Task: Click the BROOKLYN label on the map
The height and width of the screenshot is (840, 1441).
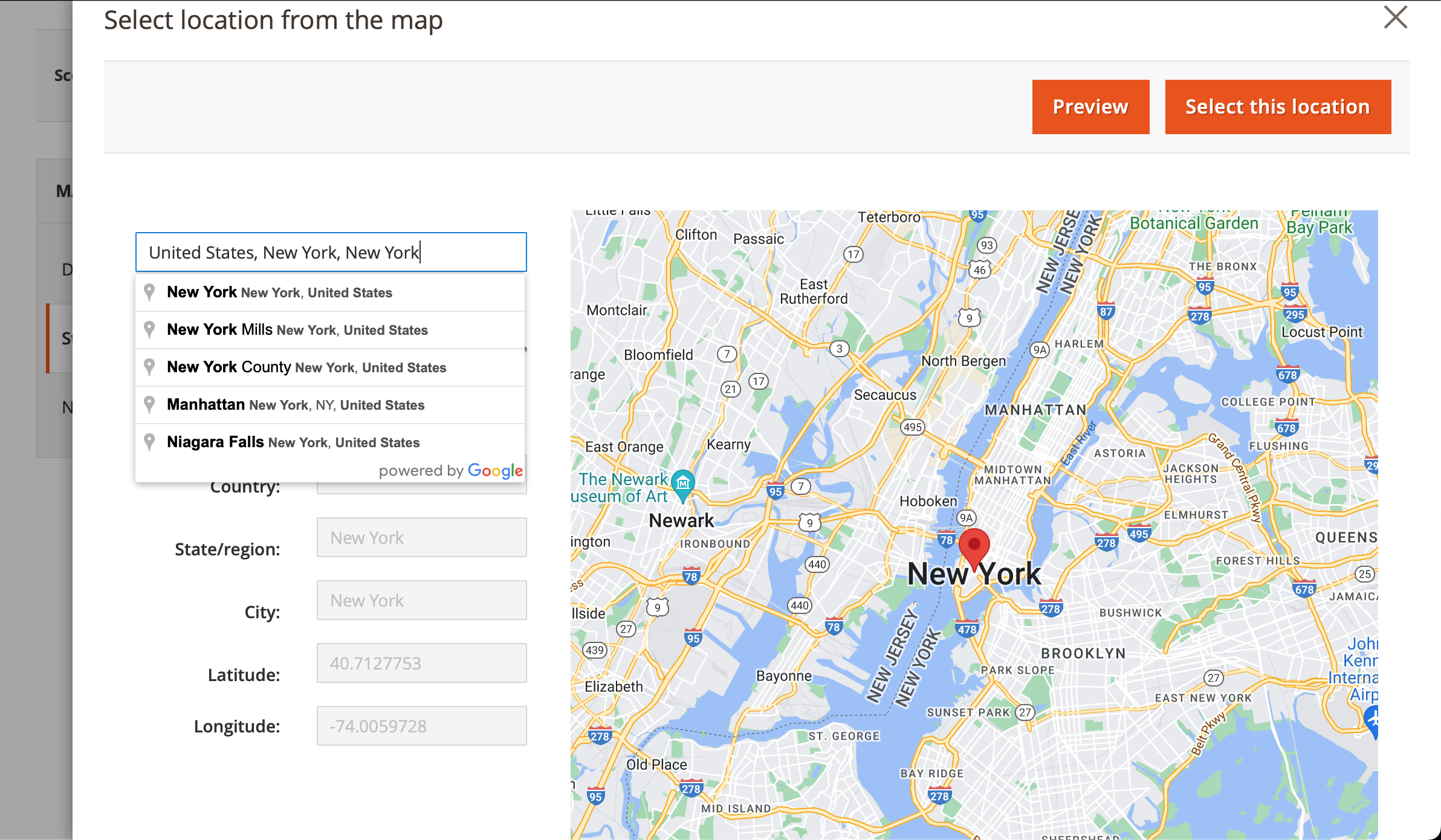Action: click(x=1084, y=653)
